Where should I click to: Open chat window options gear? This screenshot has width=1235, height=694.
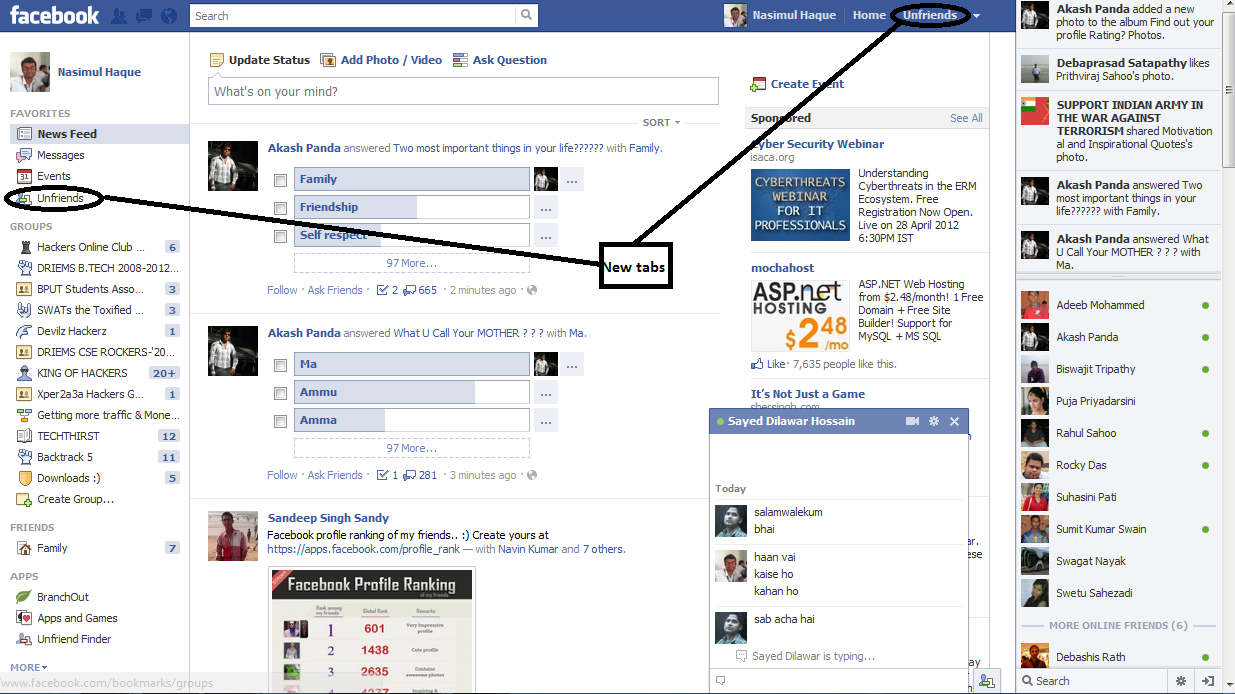pyautogui.click(x=934, y=422)
